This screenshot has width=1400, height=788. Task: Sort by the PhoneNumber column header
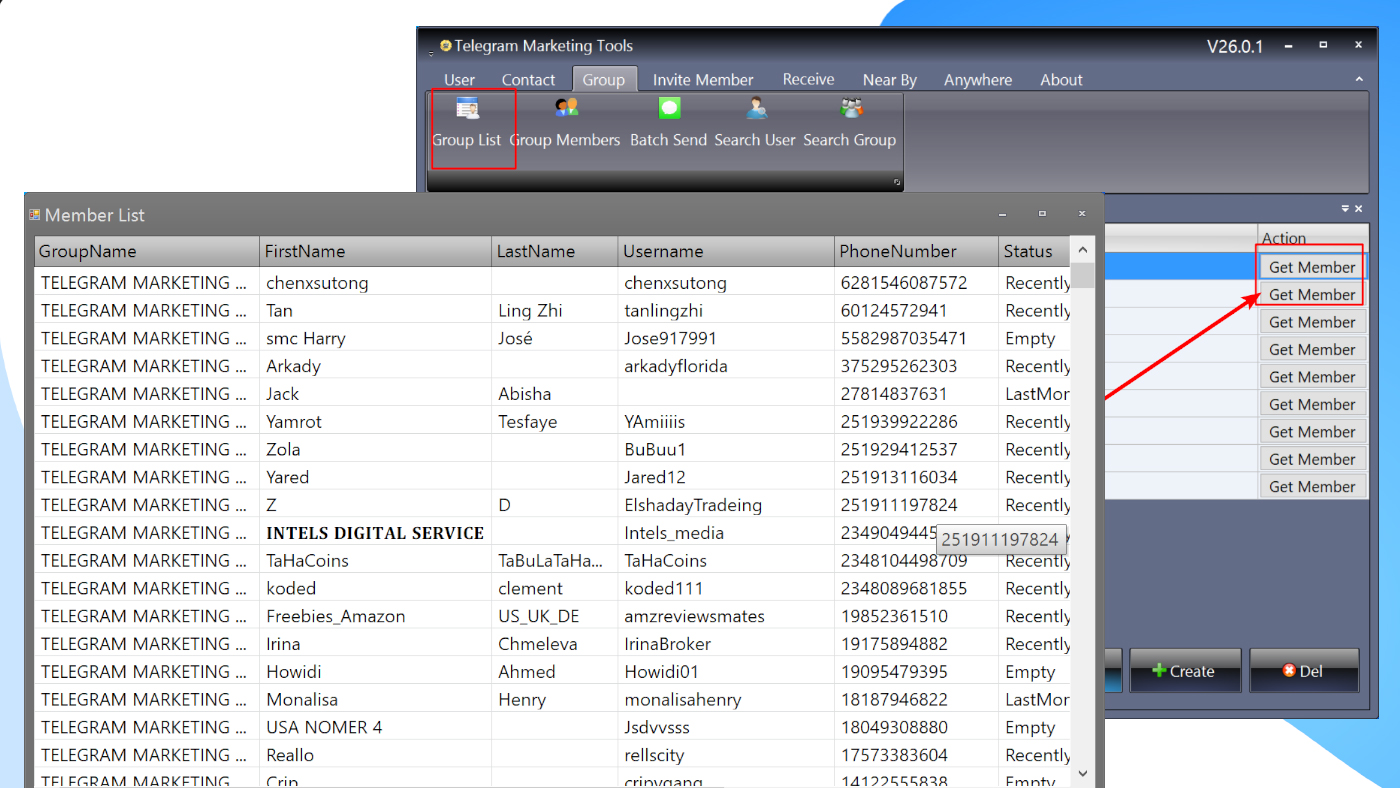coord(898,250)
